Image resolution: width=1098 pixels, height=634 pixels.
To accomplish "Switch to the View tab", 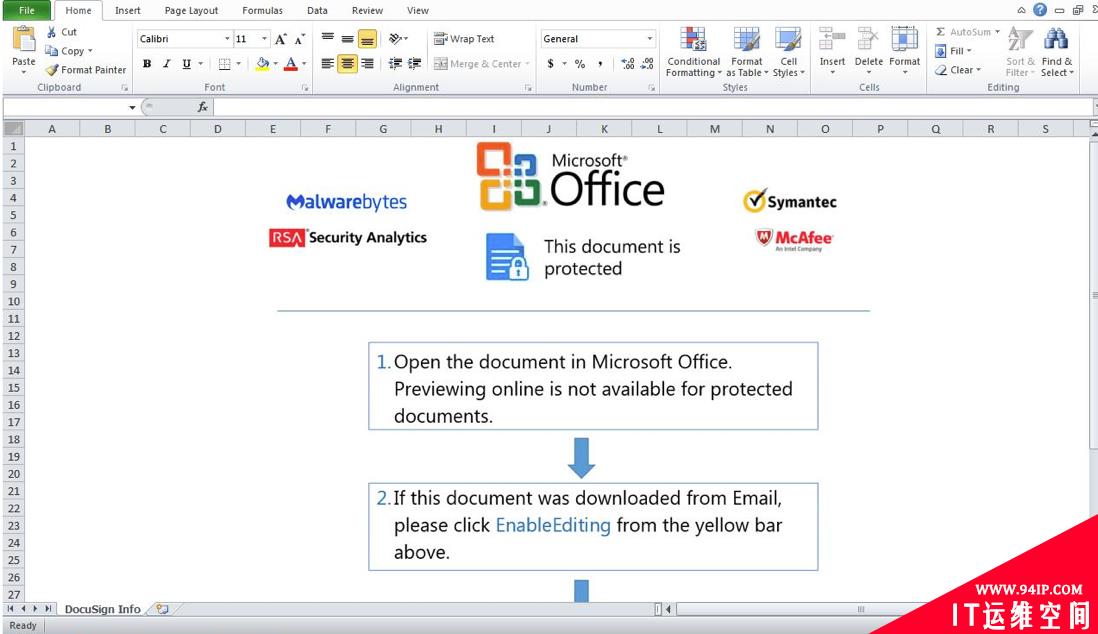I will pos(418,11).
